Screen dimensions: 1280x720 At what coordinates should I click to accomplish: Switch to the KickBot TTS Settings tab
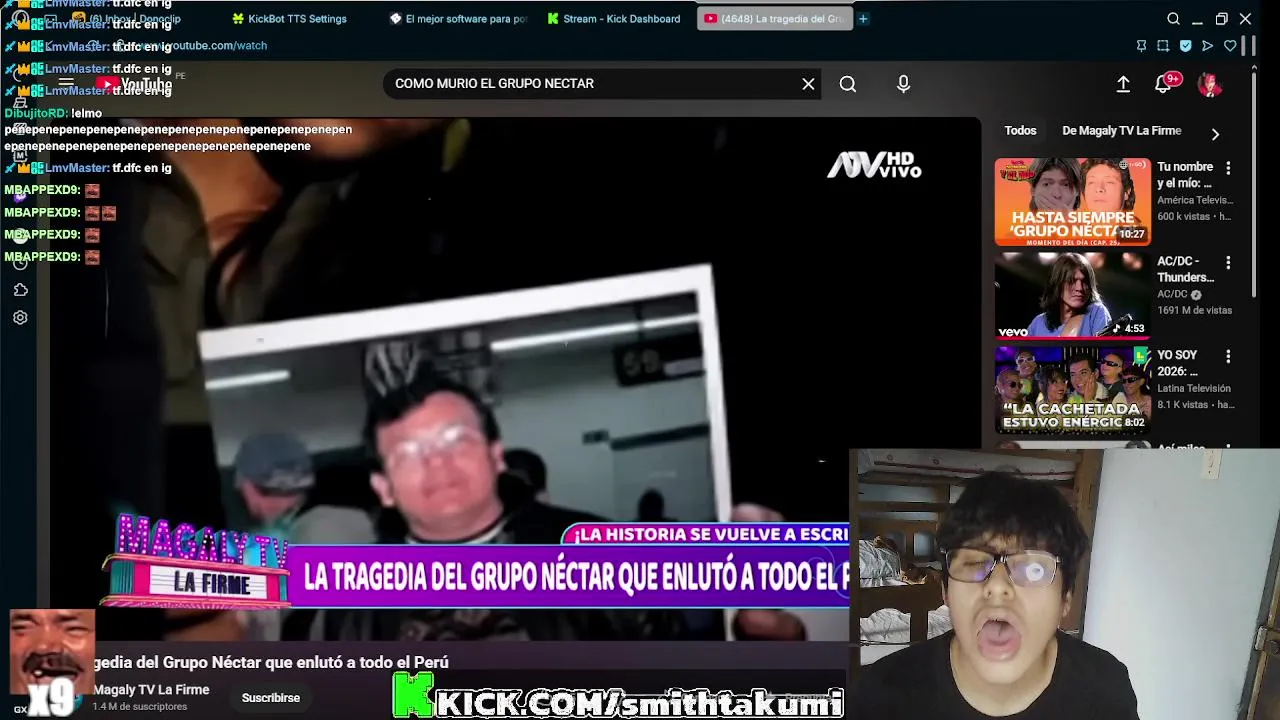click(x=290, y=19)
